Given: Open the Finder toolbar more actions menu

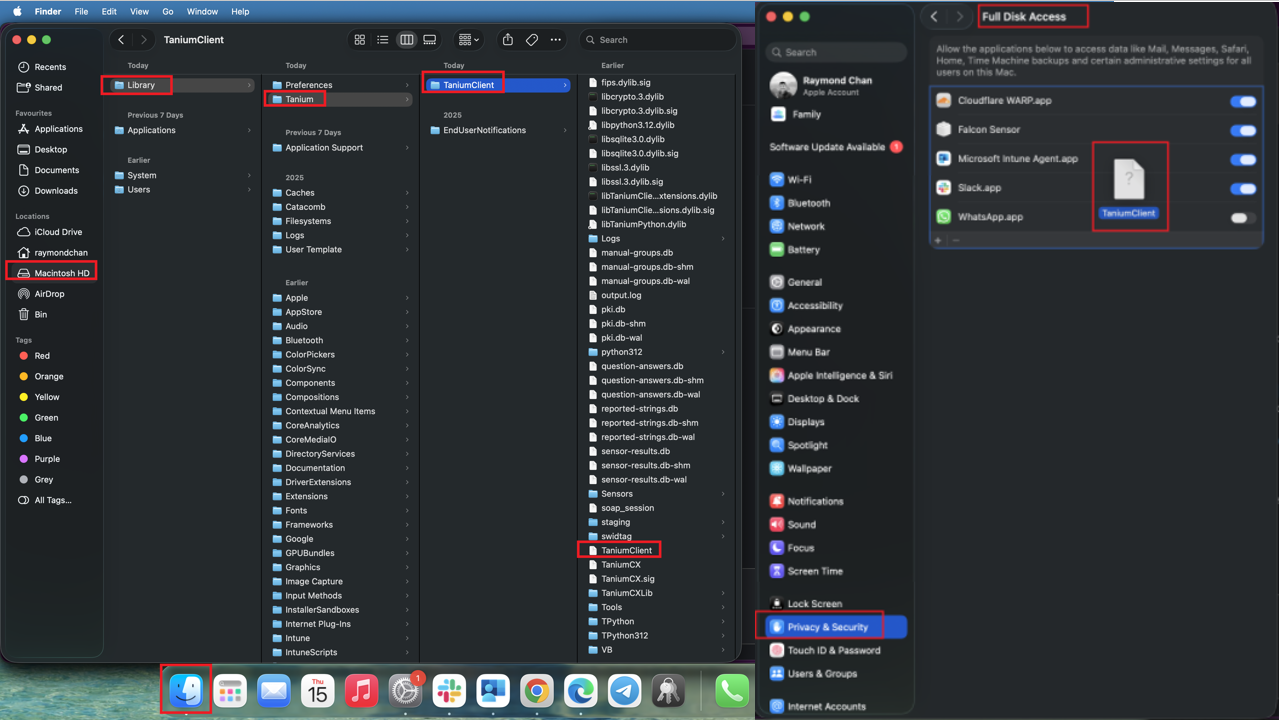Looking at the screenshot, I should (556, 40).
